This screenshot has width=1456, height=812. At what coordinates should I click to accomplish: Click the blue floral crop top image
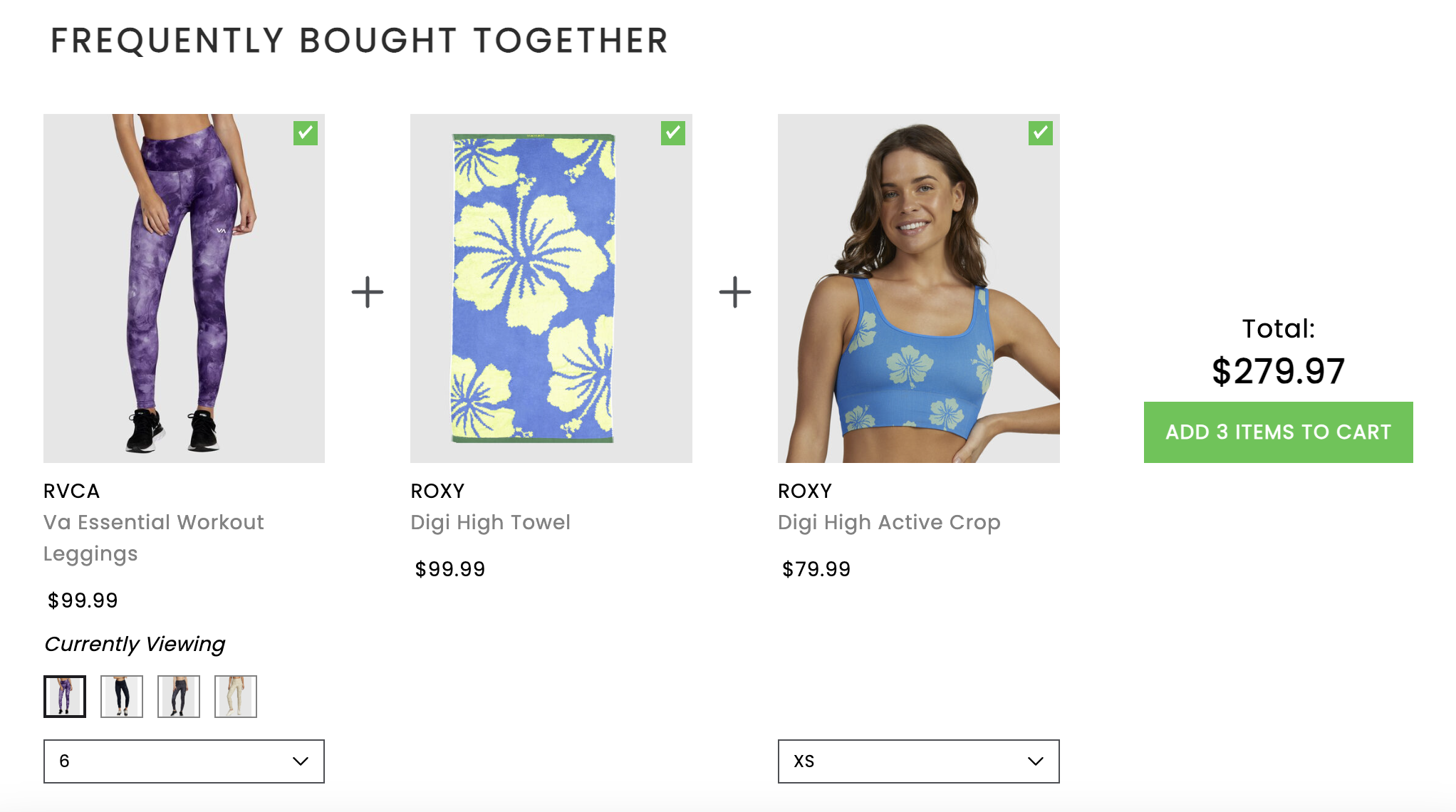point(918,288)
